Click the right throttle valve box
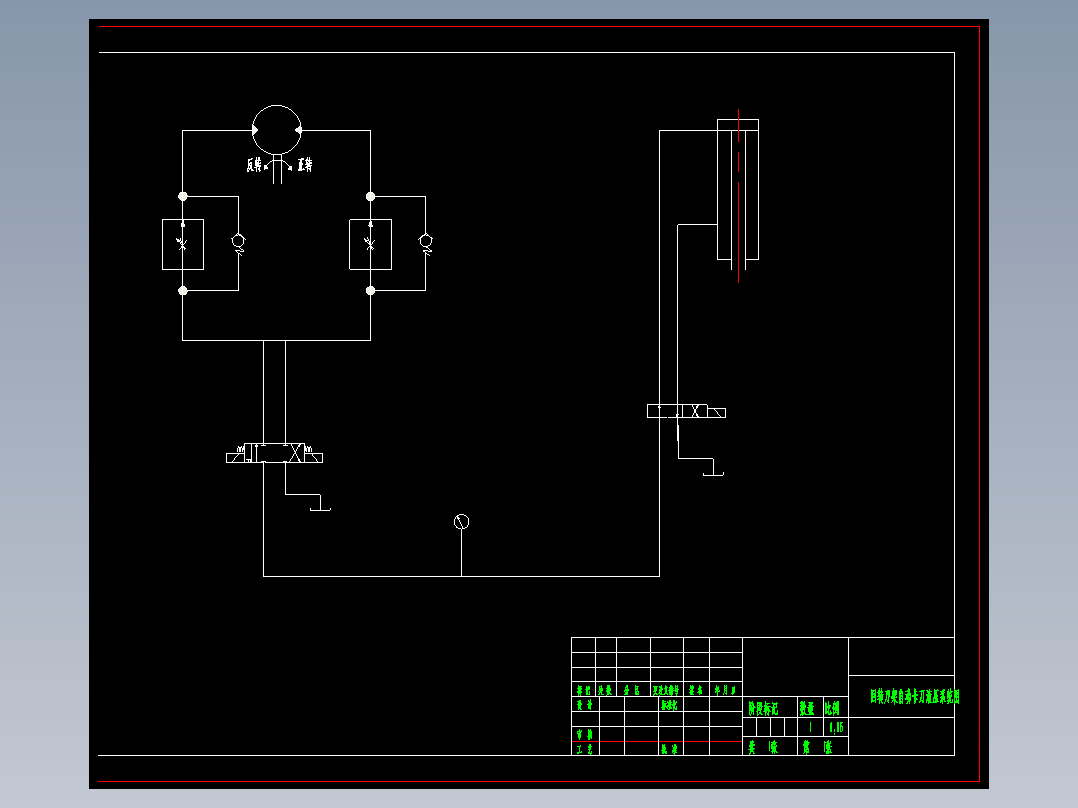Image resolution: width=1078 pixels, height=808 pixels. click(x=371, y=244)
